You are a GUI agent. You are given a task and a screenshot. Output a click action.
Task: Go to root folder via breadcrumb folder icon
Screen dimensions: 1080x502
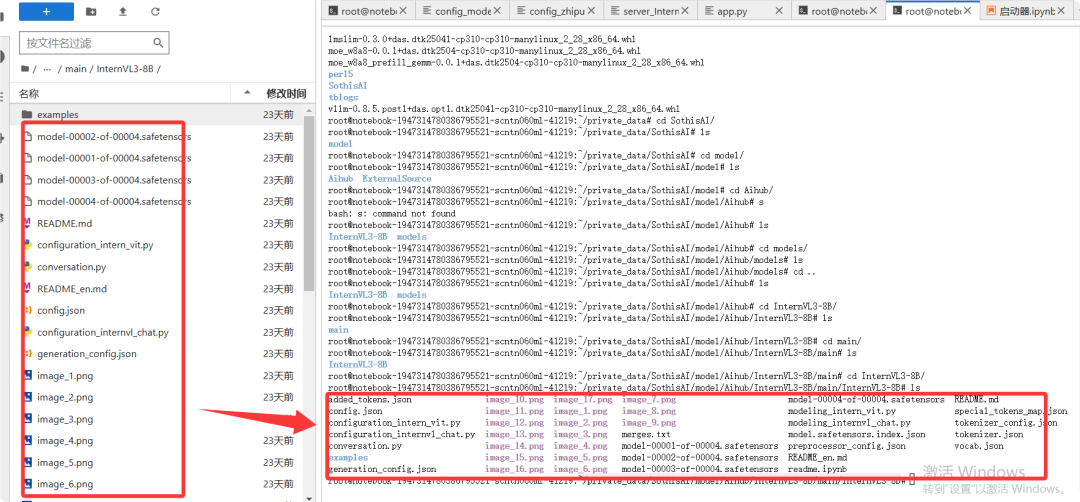point(25,69)
